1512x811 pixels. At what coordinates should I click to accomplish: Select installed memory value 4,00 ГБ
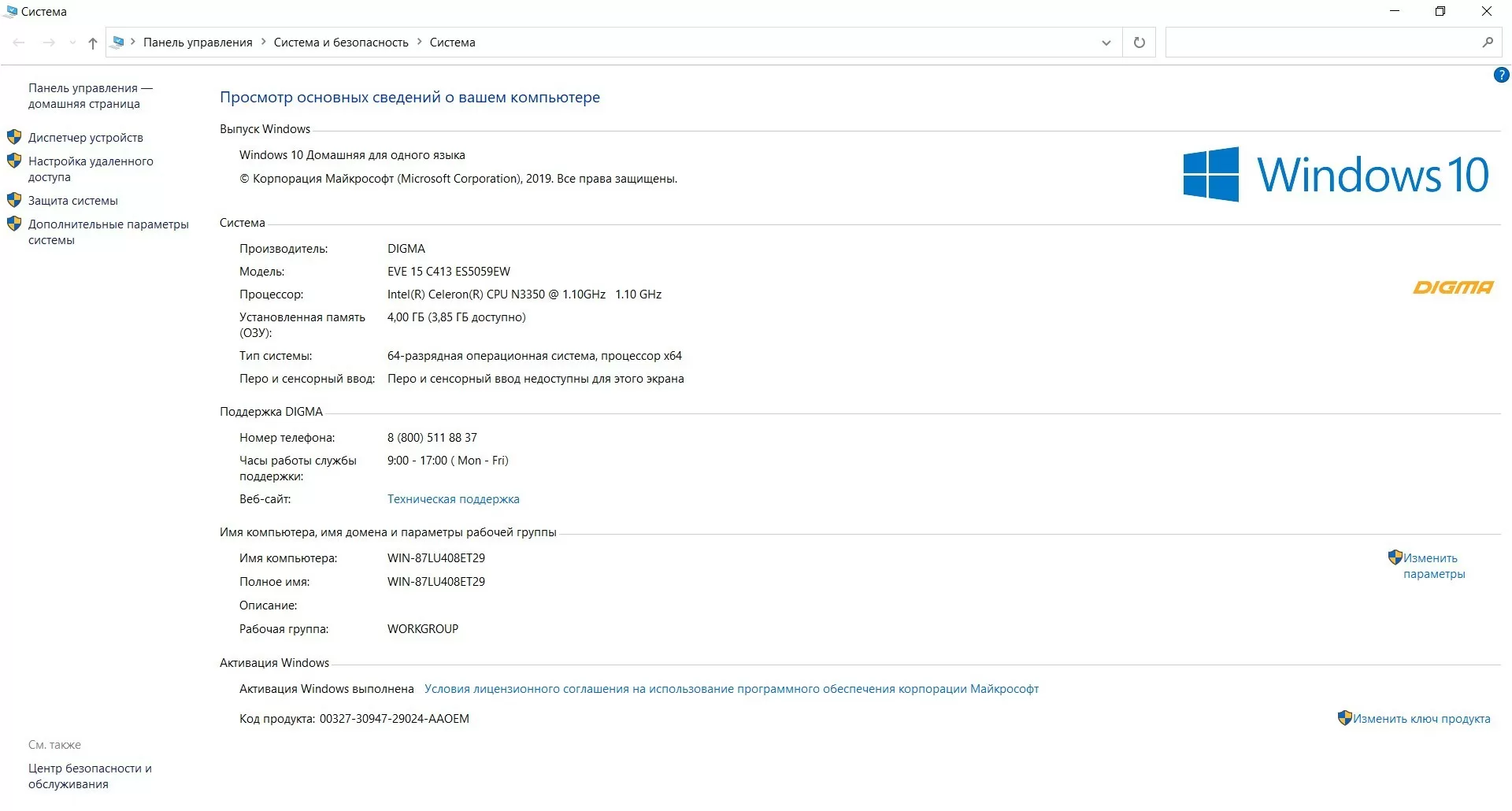[x=406, y=317]
